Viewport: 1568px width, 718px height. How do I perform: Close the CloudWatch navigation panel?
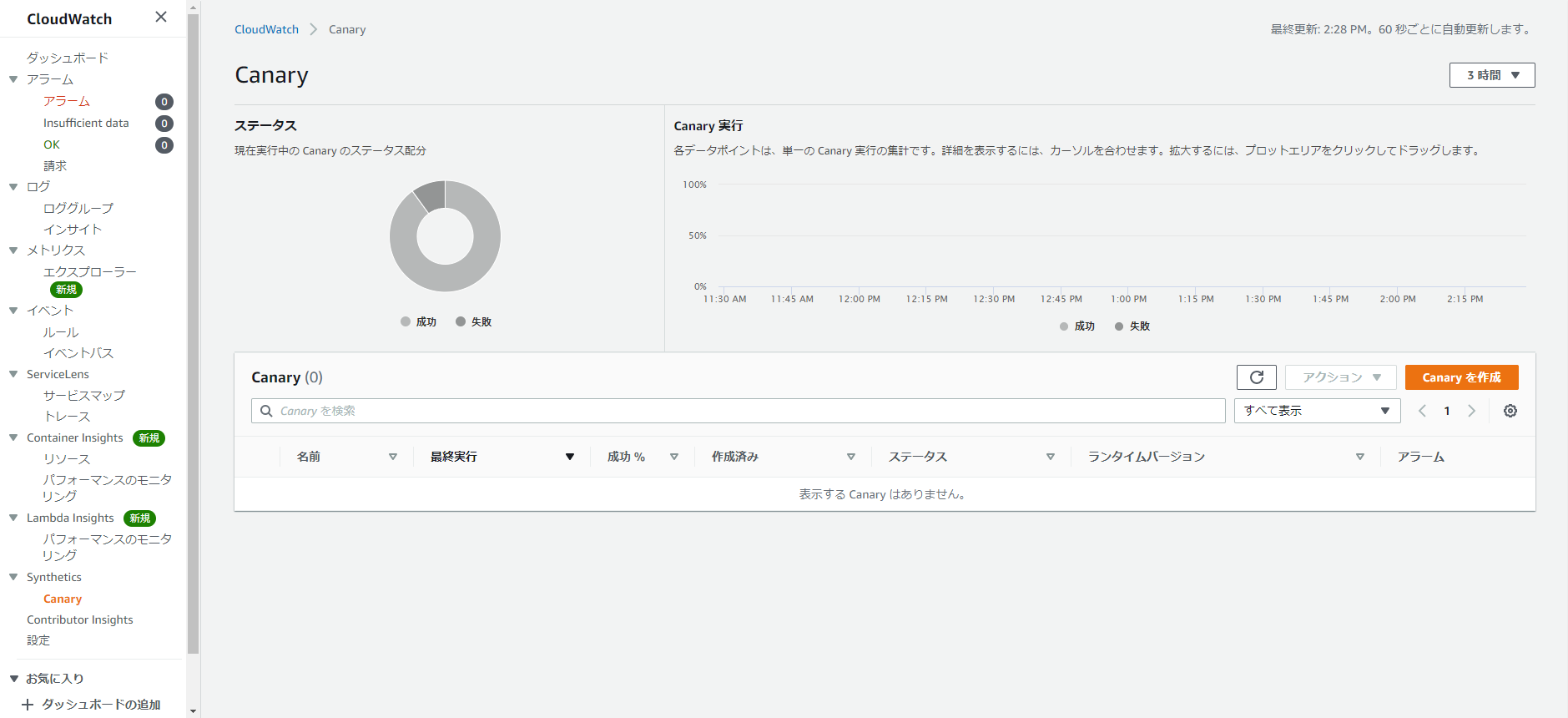pyautogui.click(x=161, y=17)
